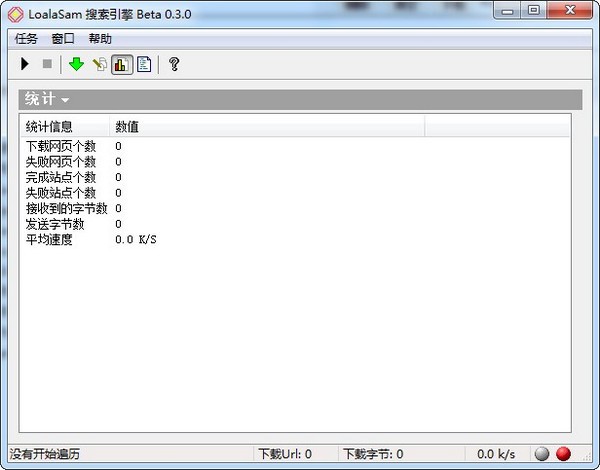Viewport: 600px width, 470px height.
Task: Click the green download arrow icon
Action: [x=76, y=64]
